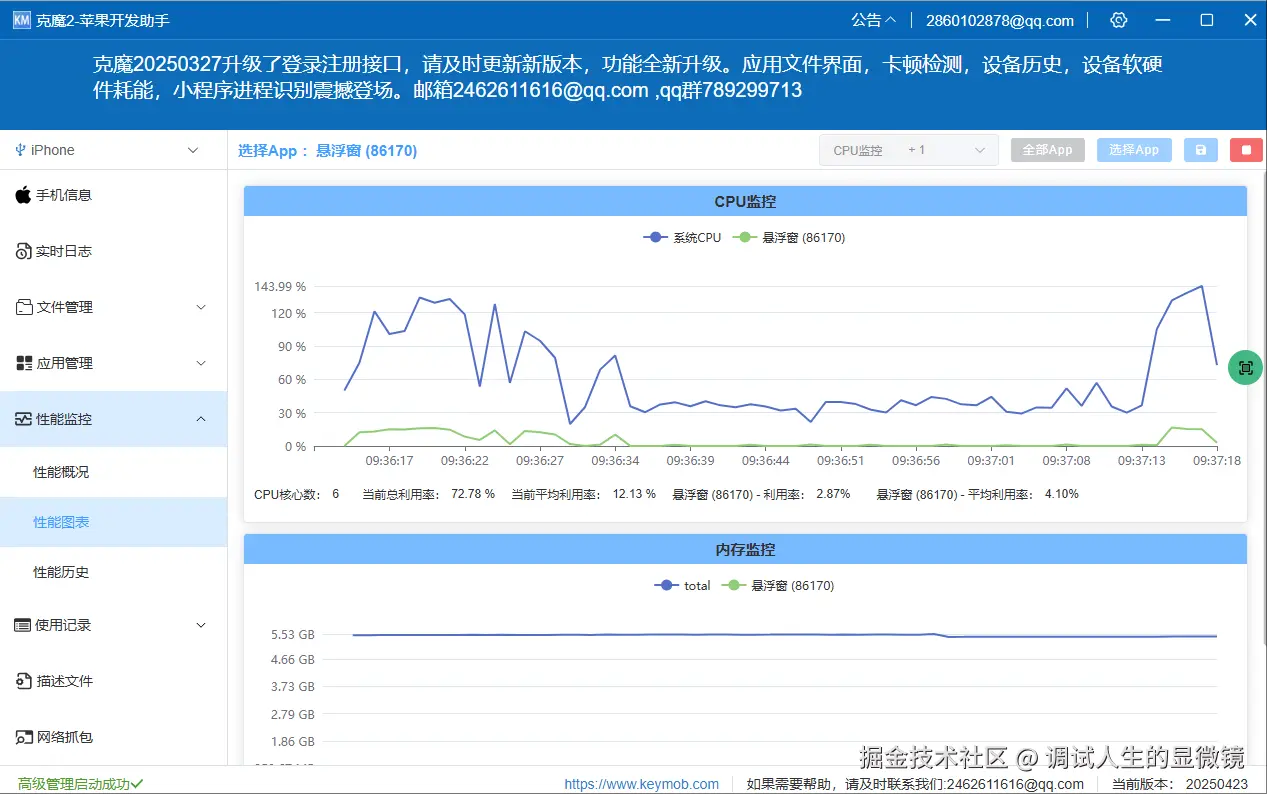The height and width of the screenshot is (794, 1267).
Task: Click the save disk icon button
Action: [1201, 150]
